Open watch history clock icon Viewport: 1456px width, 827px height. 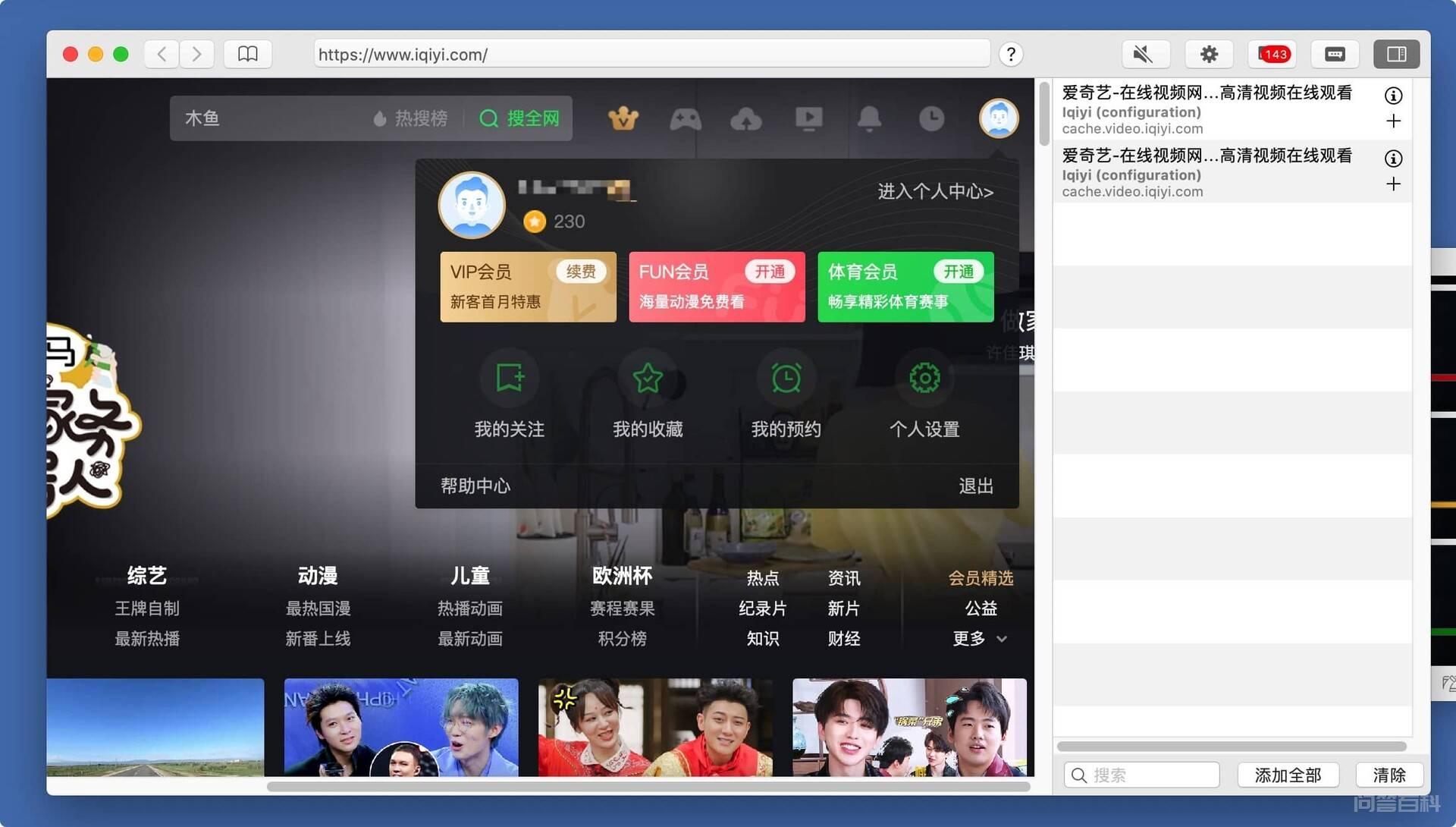coord(931,118)
